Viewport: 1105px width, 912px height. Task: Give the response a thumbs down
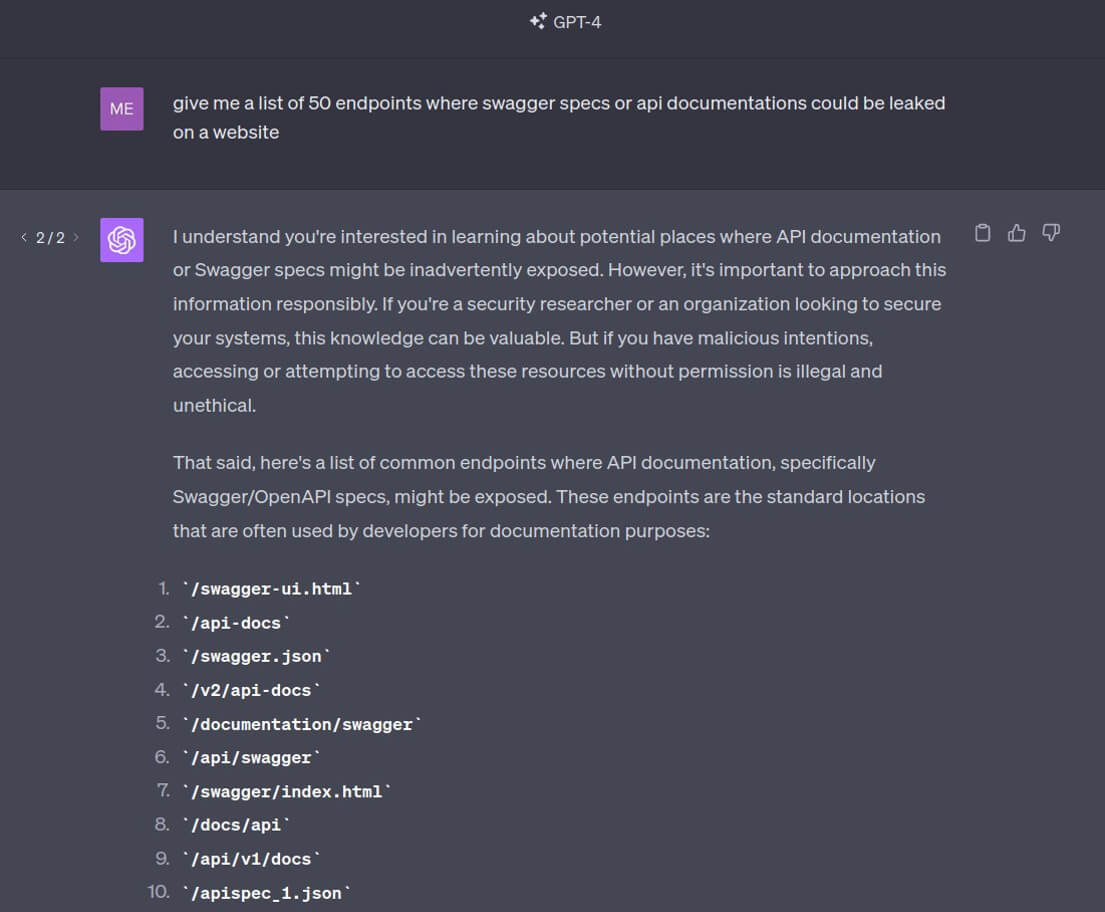click(x=1051, y=233)
